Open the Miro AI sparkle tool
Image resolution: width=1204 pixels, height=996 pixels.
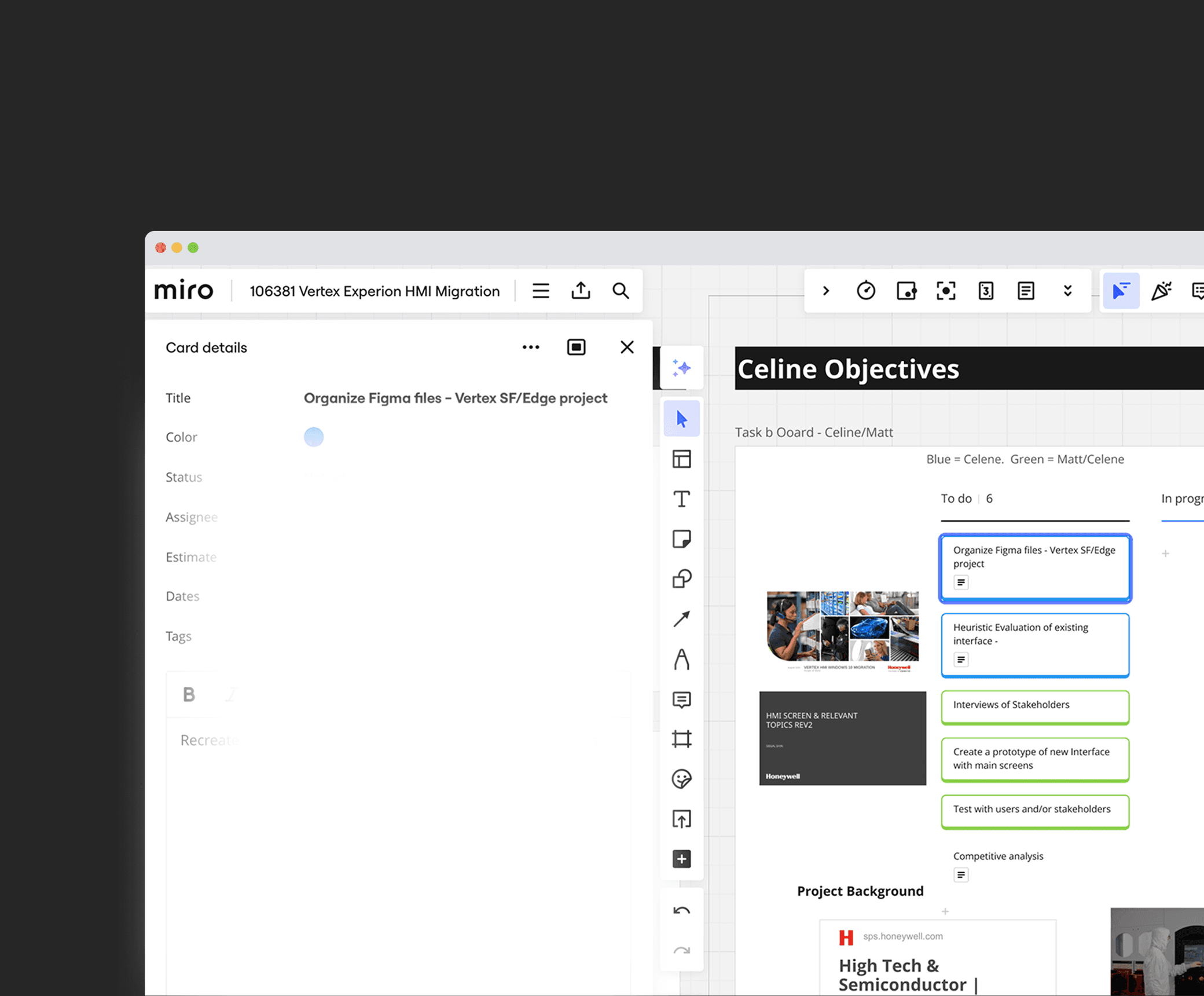click(681, 368)
